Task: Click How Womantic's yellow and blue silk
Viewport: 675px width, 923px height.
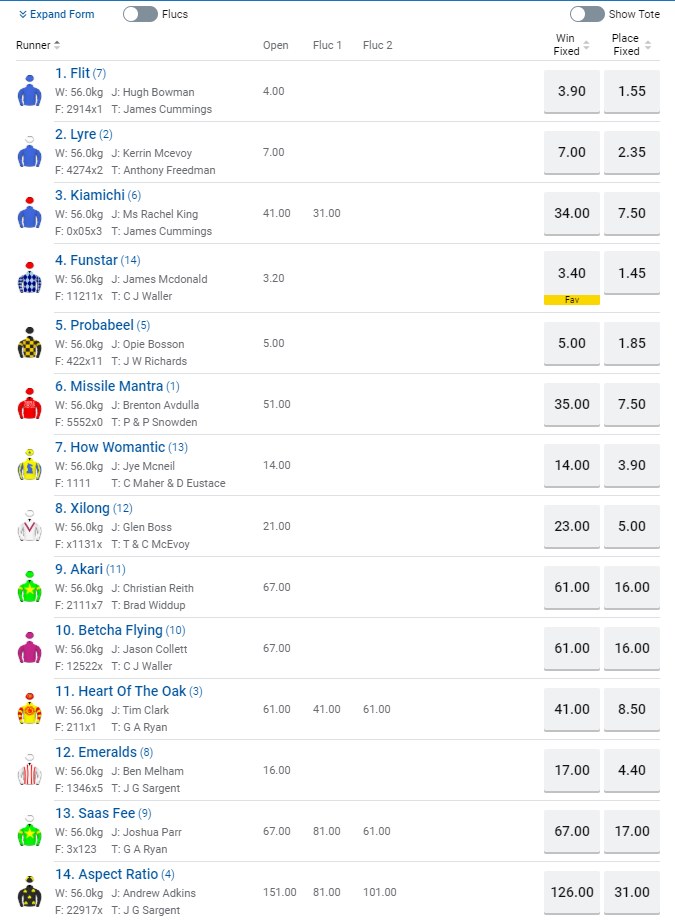Action: [29, 465]
